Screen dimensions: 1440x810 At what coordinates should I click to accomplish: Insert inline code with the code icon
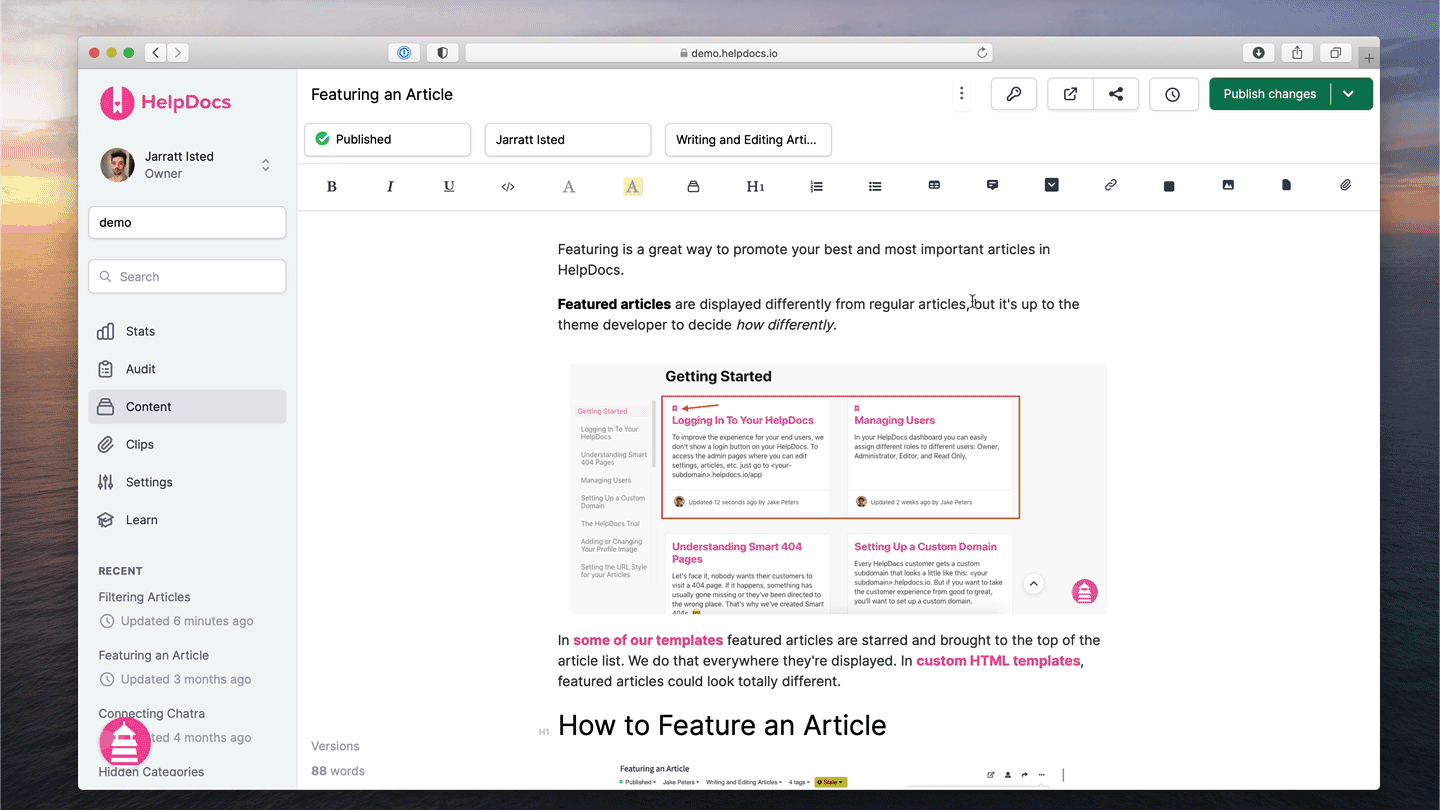coord(508,186)
